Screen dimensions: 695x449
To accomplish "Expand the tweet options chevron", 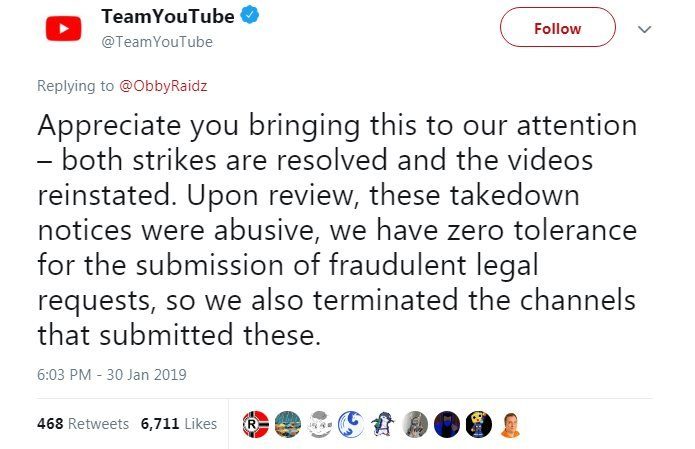I will pos(645,29).
